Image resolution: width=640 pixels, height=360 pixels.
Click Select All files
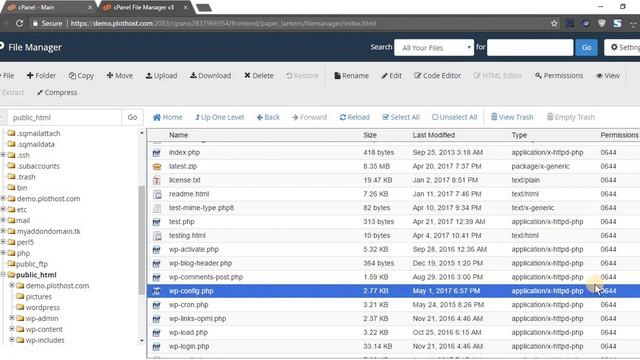point(401,117)
